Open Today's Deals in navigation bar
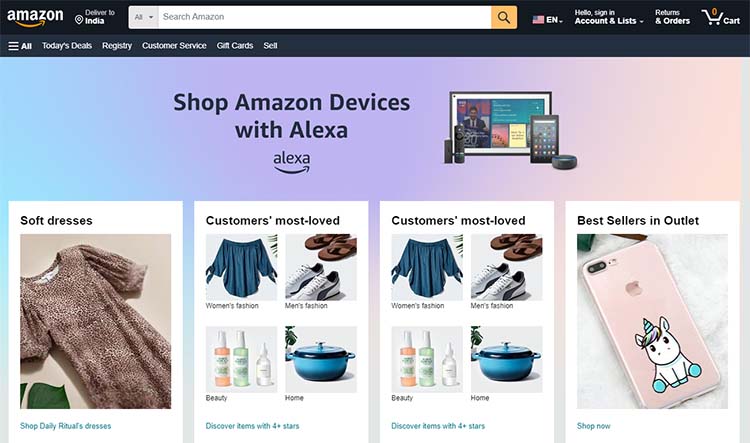Screen dimensions: 750x443 [67, 46]
